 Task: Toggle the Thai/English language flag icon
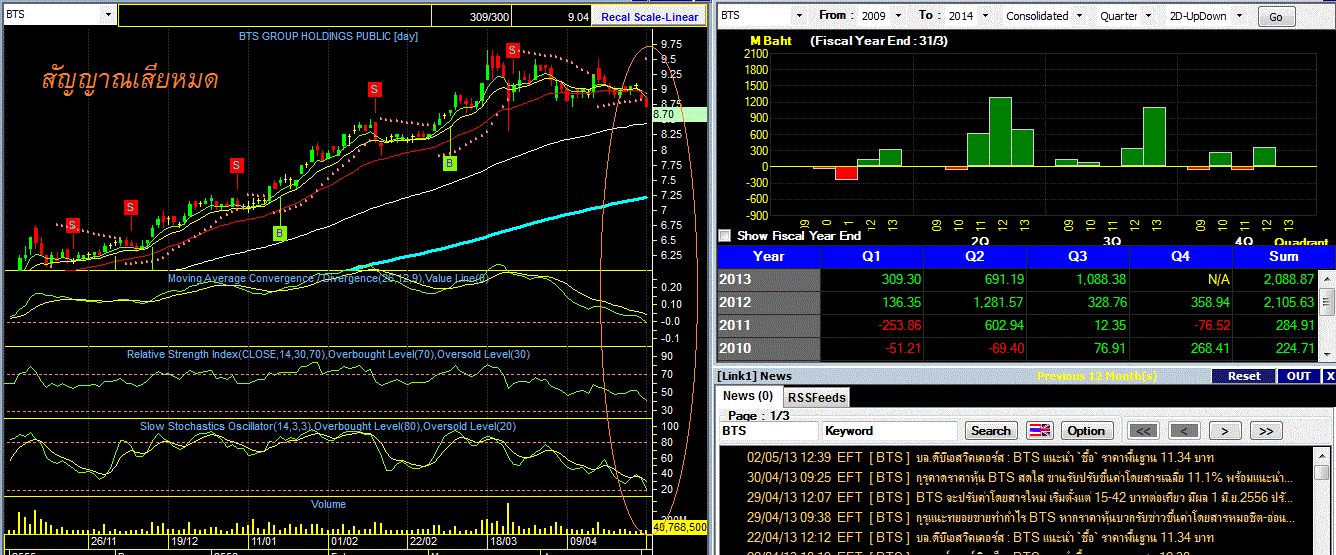1040,431
